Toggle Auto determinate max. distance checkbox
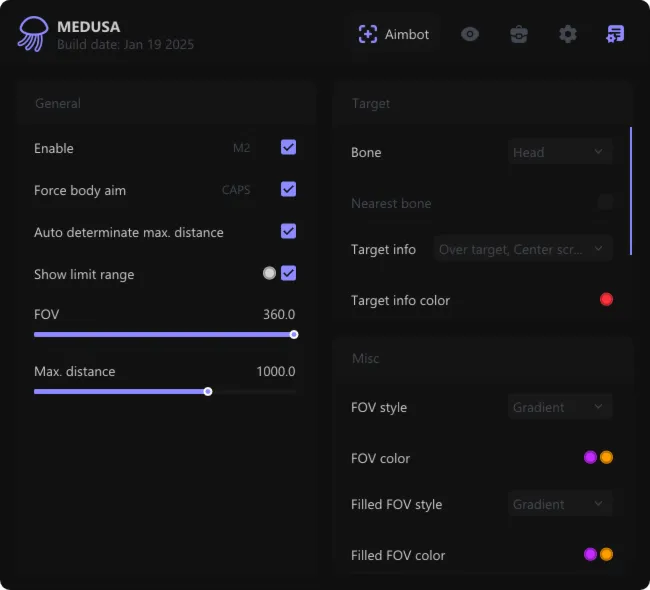650x590 pixels. [x=288, y=231]
